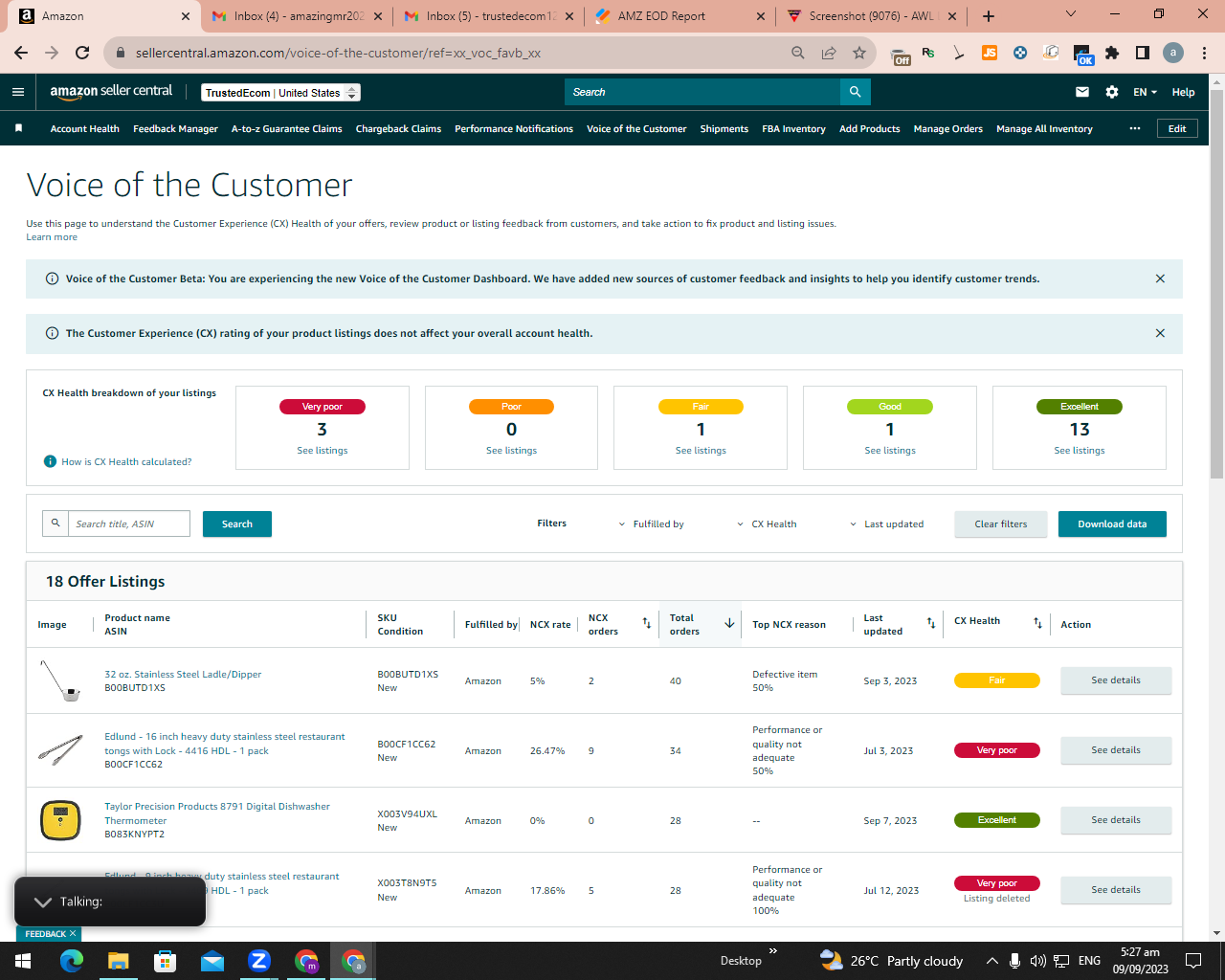
Task: Expand the CX Health filter
Action: point(767,524)
